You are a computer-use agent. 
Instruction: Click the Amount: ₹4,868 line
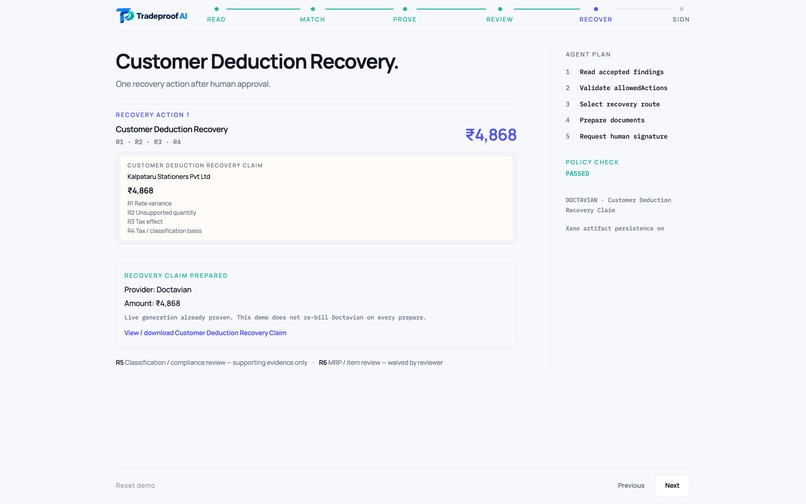point(152,303)
